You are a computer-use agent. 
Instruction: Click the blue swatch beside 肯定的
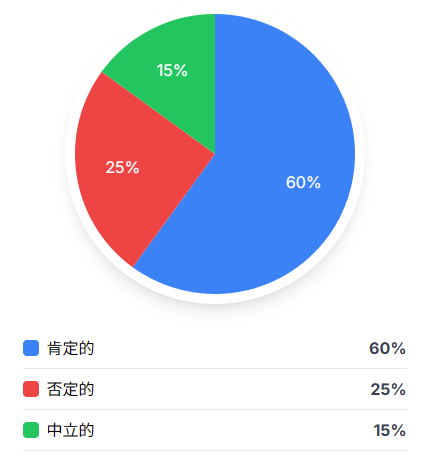click(x=31, y=348)
